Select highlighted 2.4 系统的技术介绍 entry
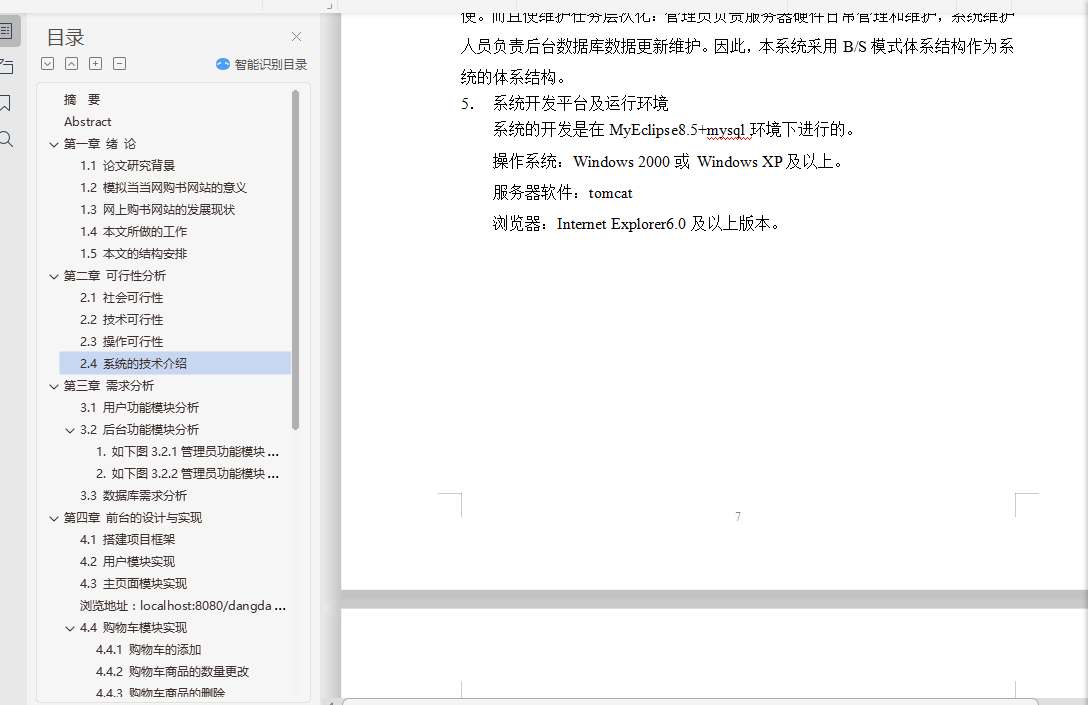Image resolution: width=1088 pixels, height=705 pixels. tap(175, 364)
